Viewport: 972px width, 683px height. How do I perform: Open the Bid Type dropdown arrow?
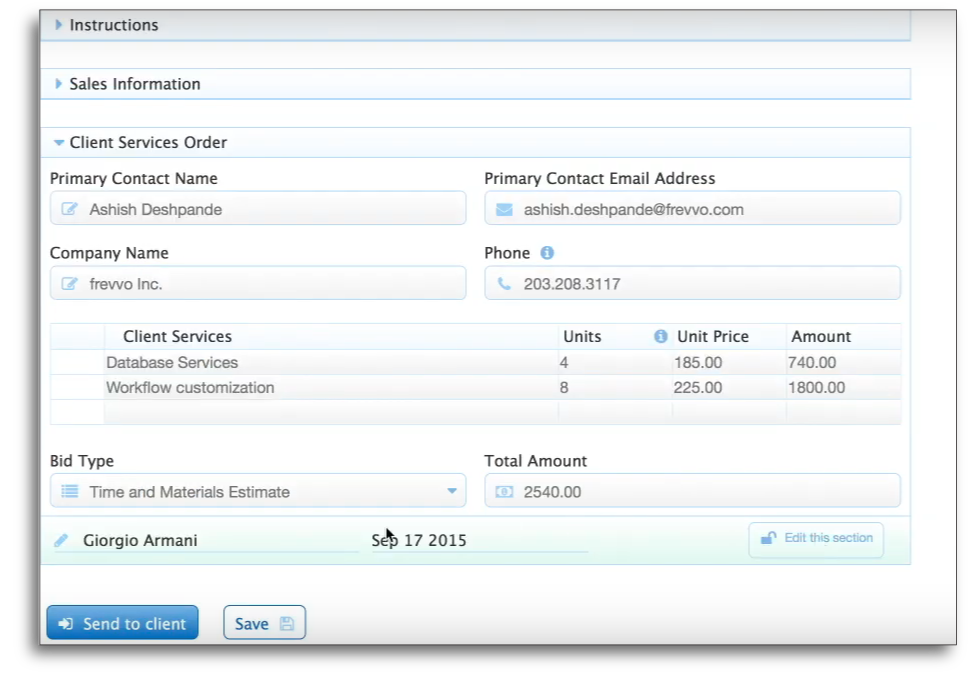tap(452, 491)
